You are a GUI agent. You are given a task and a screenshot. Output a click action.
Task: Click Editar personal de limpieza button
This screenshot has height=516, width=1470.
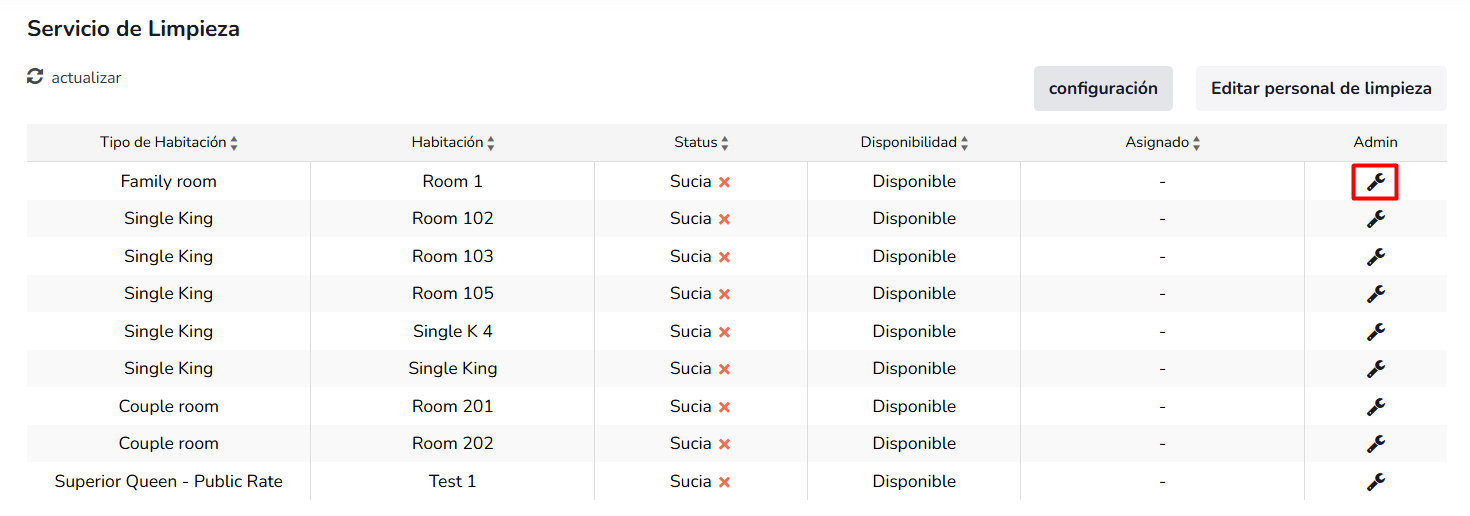click(1321, 88)
